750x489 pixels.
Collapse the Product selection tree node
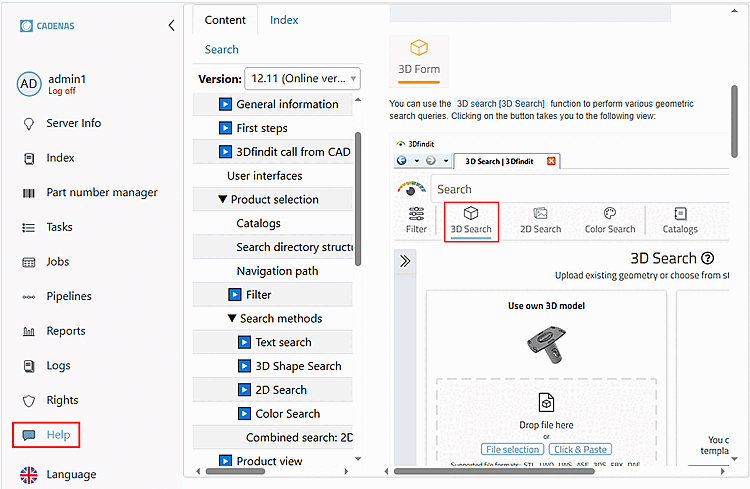point(223,200)
